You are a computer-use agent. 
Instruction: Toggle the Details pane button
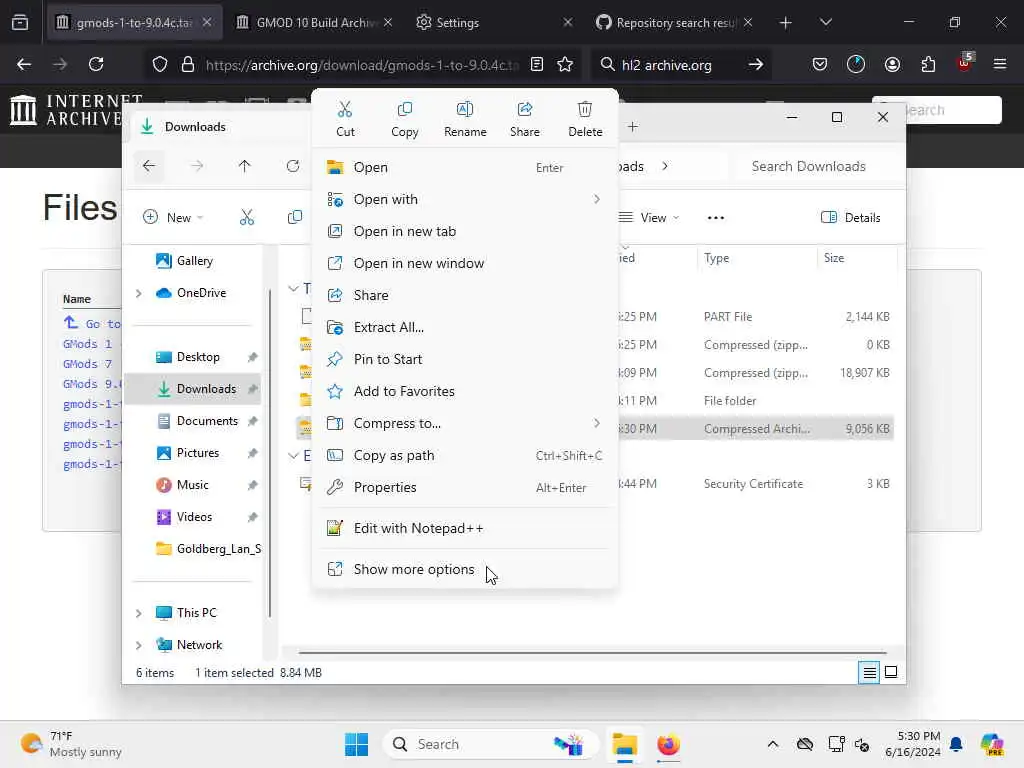(851, 217)
